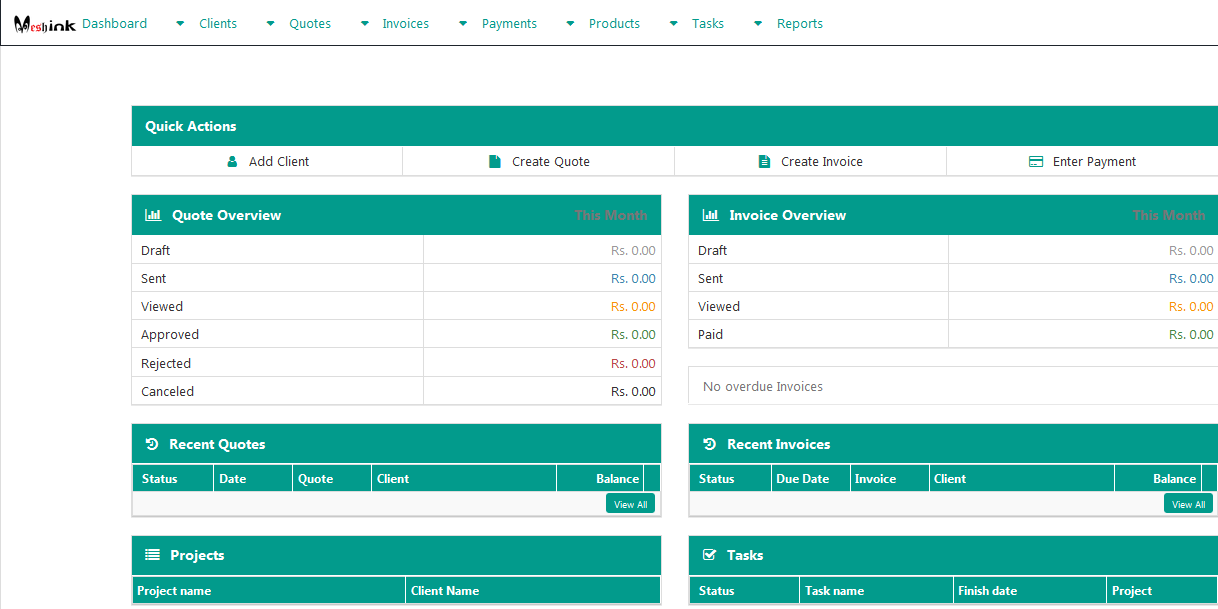
Task: Click the Create Invoice file icon
Action: point(765,162)
